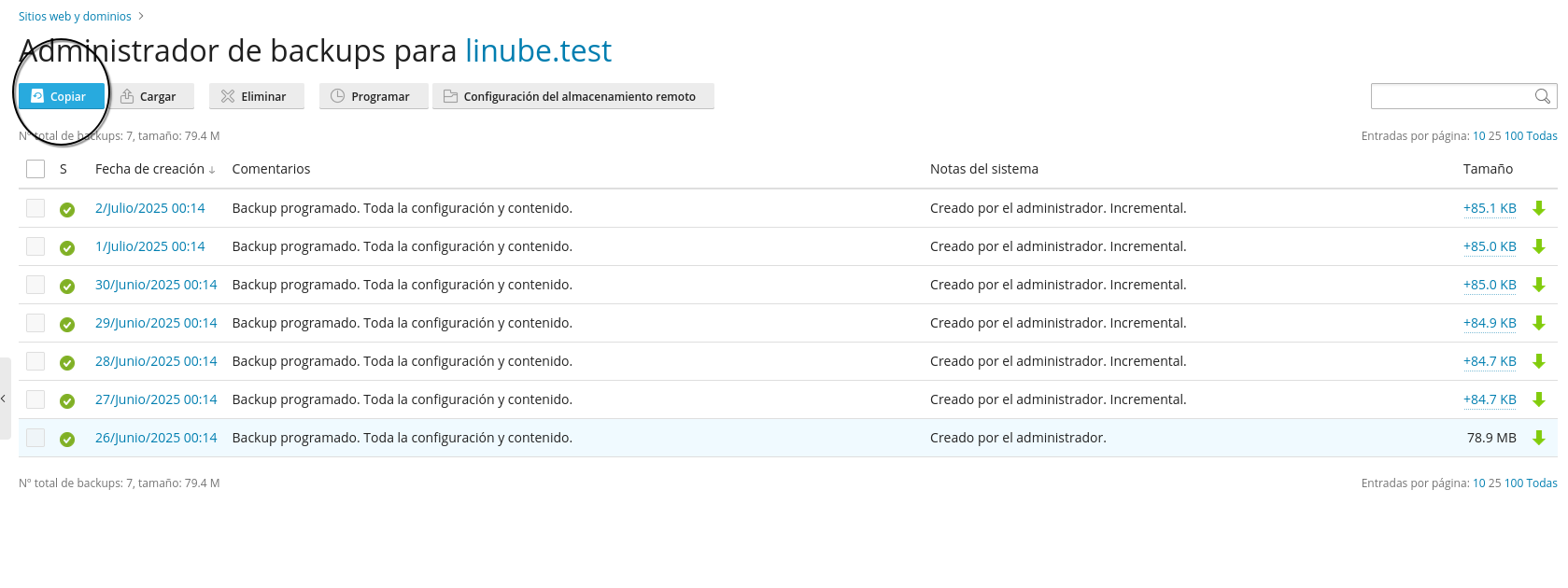Show 25 entries per page, bottom pager

[1494, 483]
